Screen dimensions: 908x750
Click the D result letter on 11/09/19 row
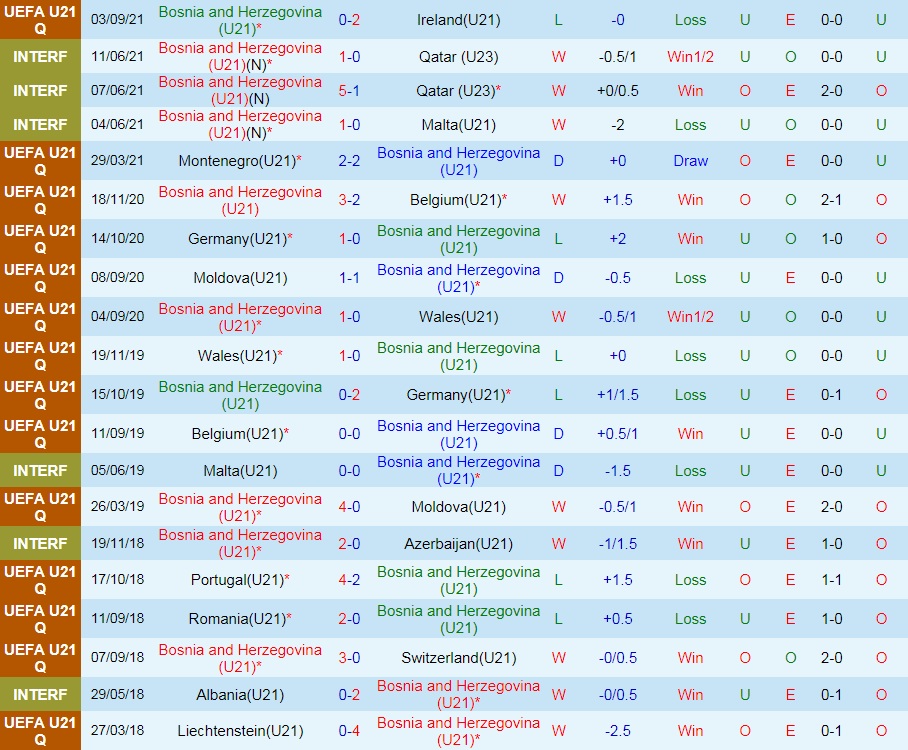(558, 434)
